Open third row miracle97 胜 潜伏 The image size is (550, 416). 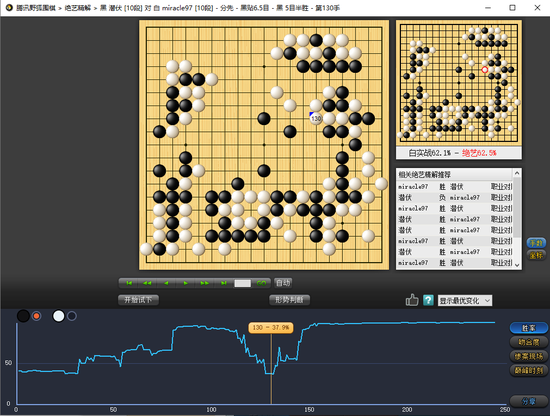[x=455, y=208]
